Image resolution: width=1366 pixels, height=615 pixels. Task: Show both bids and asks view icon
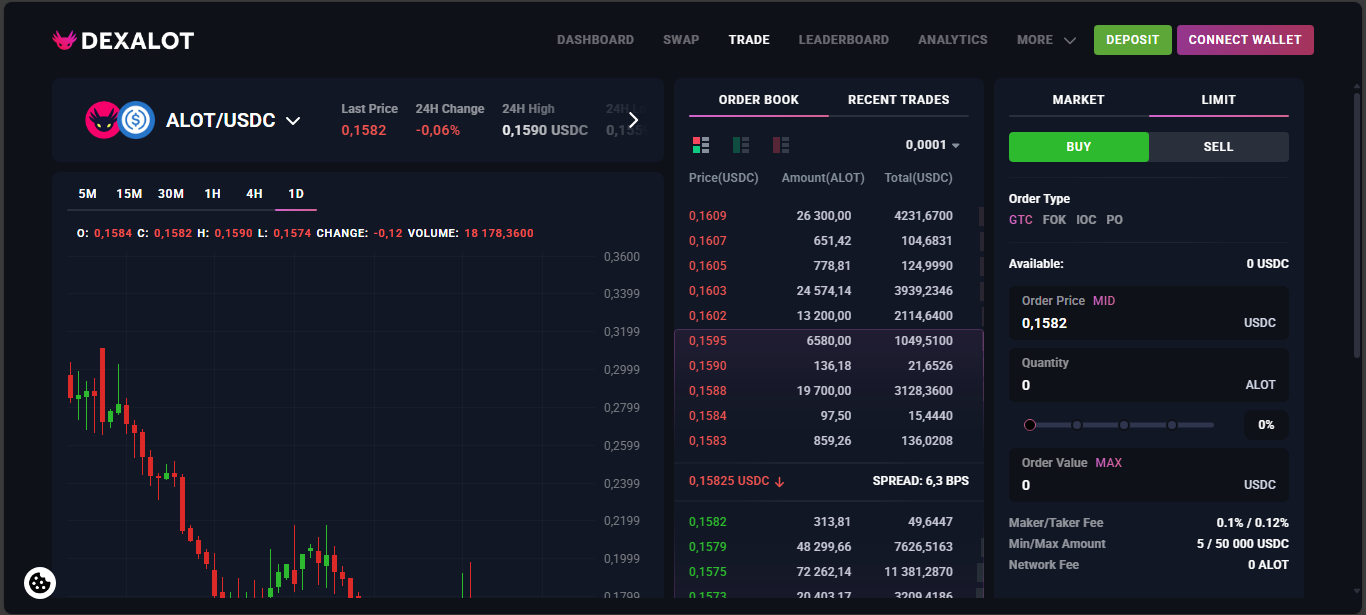pyautogui.click(x=701, y=145)
